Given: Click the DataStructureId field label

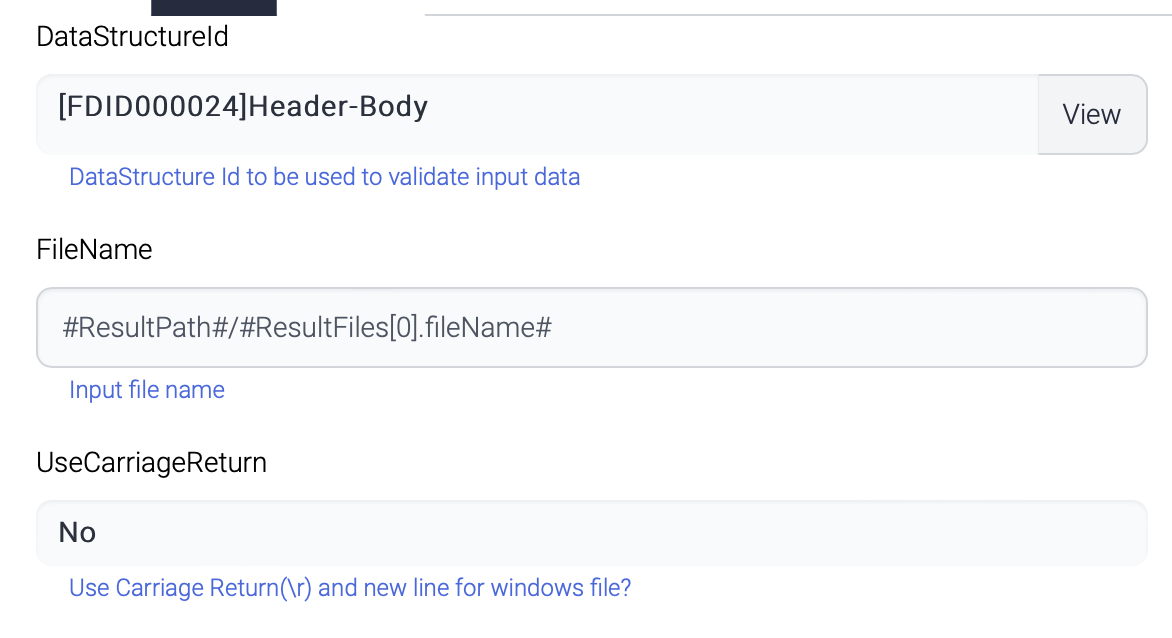Looking at the screenshot, I should tap(132, 37).
